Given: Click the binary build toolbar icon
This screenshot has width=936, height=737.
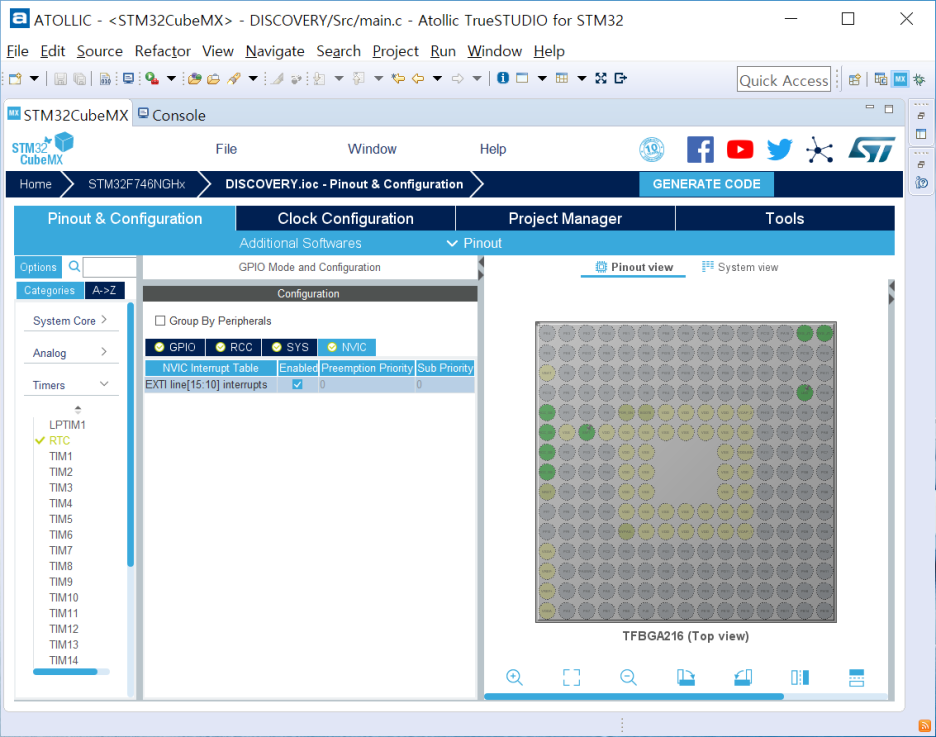Looking at the screenshot, I should 106,78.
